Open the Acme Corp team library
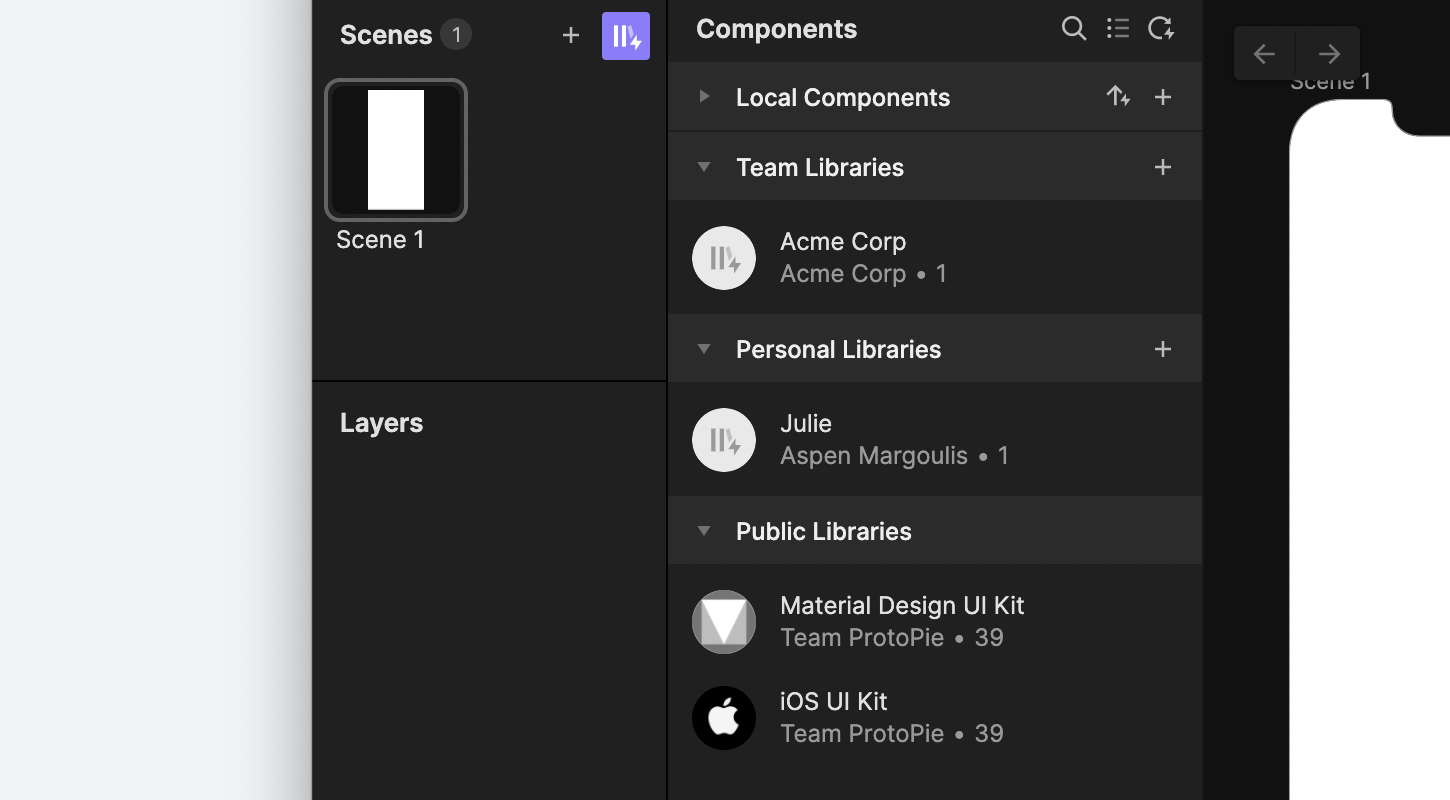1450x800 pixels. 843,257
